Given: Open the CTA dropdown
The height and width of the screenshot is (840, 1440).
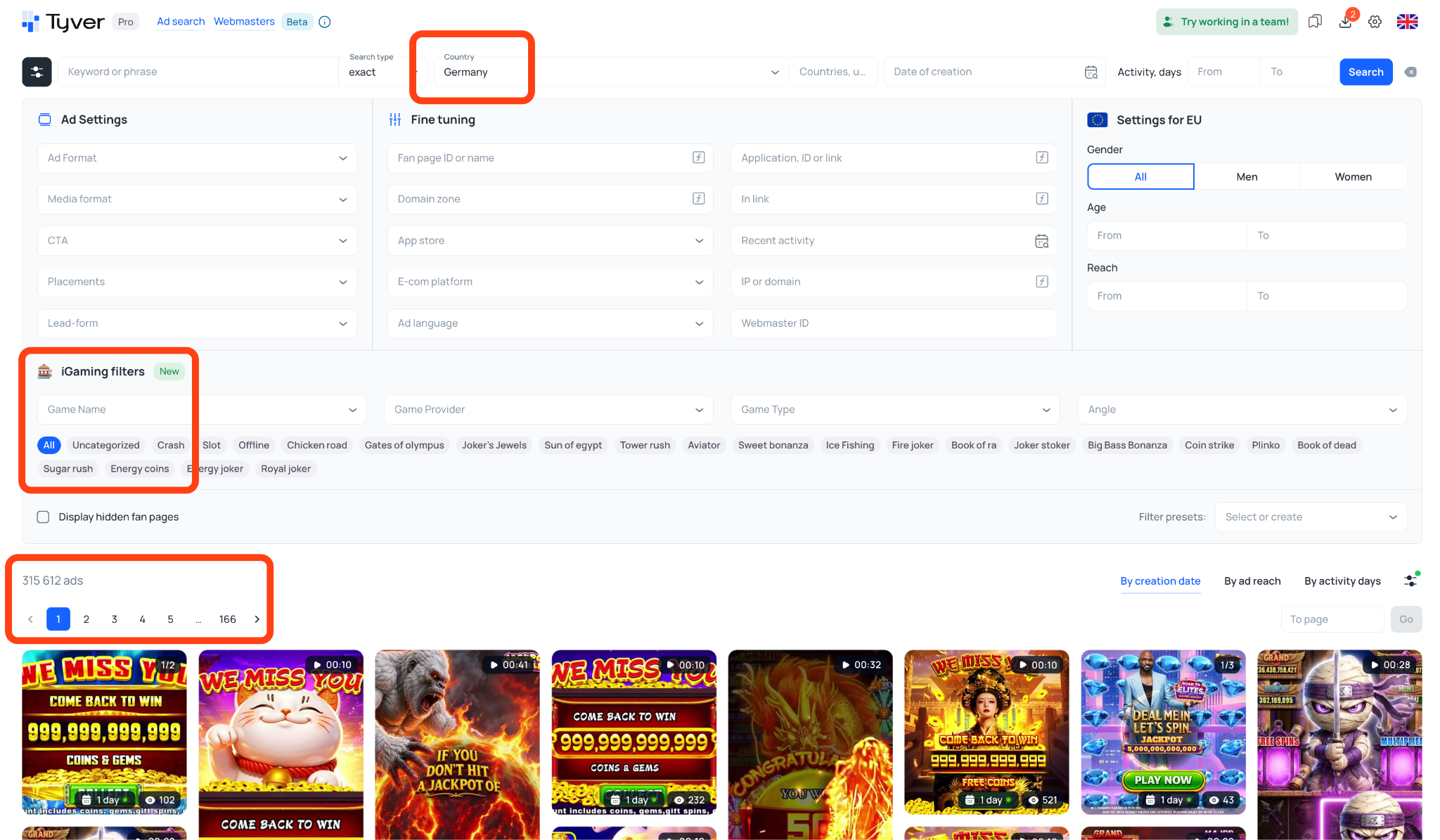Looking at the screenshot, I should click(x=197, y=240).
